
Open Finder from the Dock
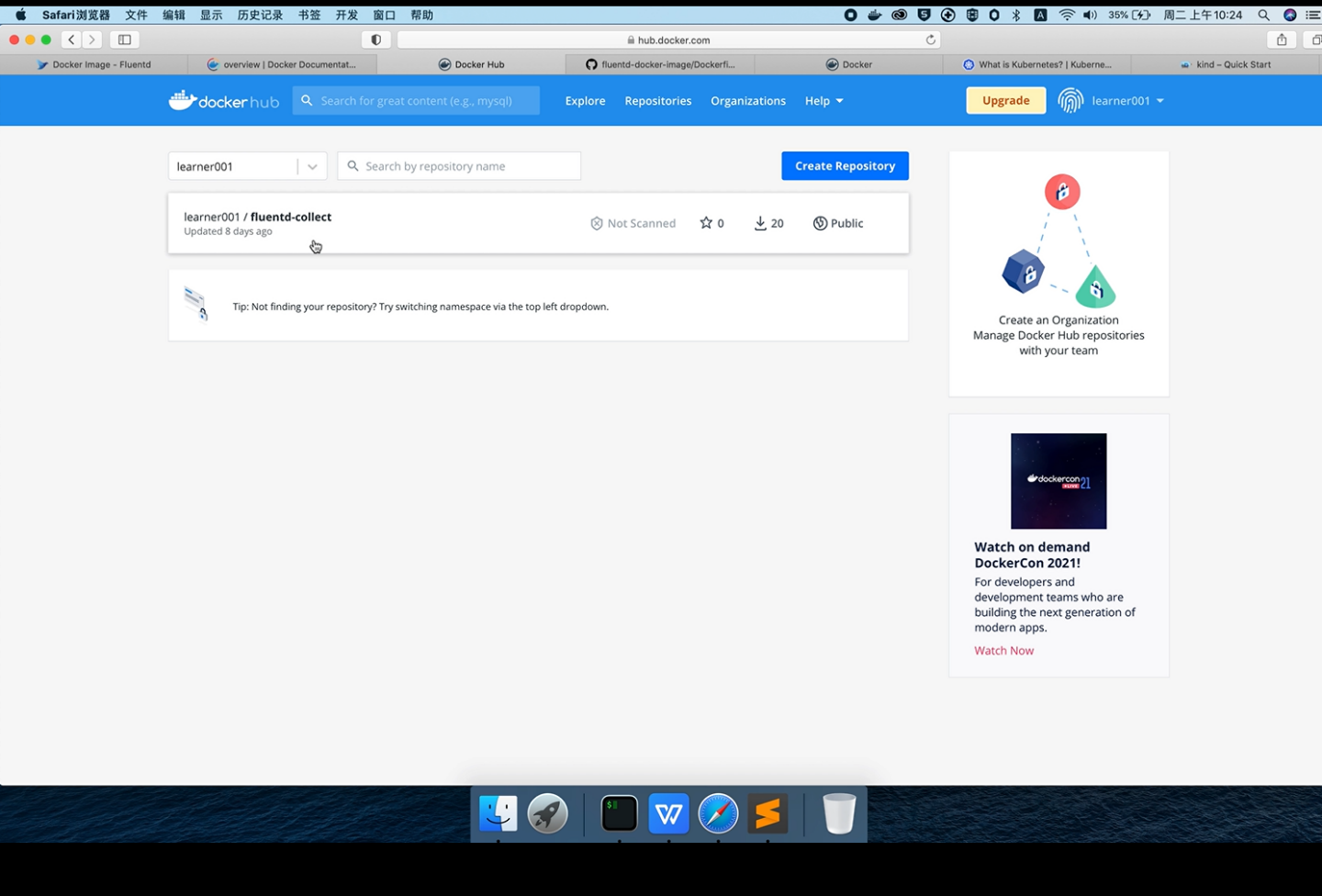click(x=499, y=813)
